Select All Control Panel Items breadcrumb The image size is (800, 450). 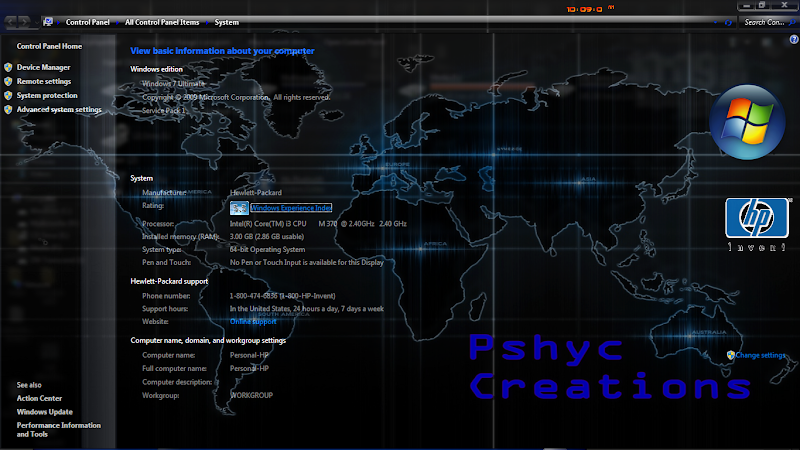tap(162, 22)
